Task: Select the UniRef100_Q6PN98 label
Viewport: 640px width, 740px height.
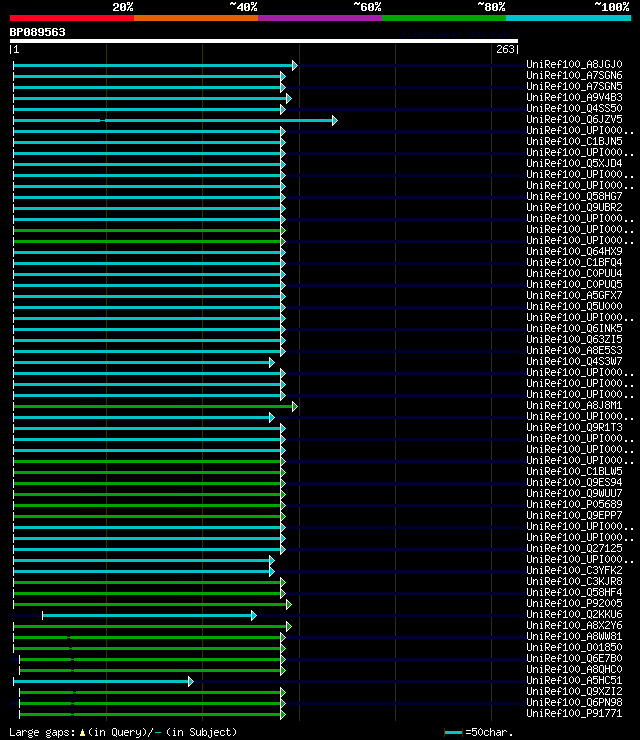Action: (x=574, y=702)
